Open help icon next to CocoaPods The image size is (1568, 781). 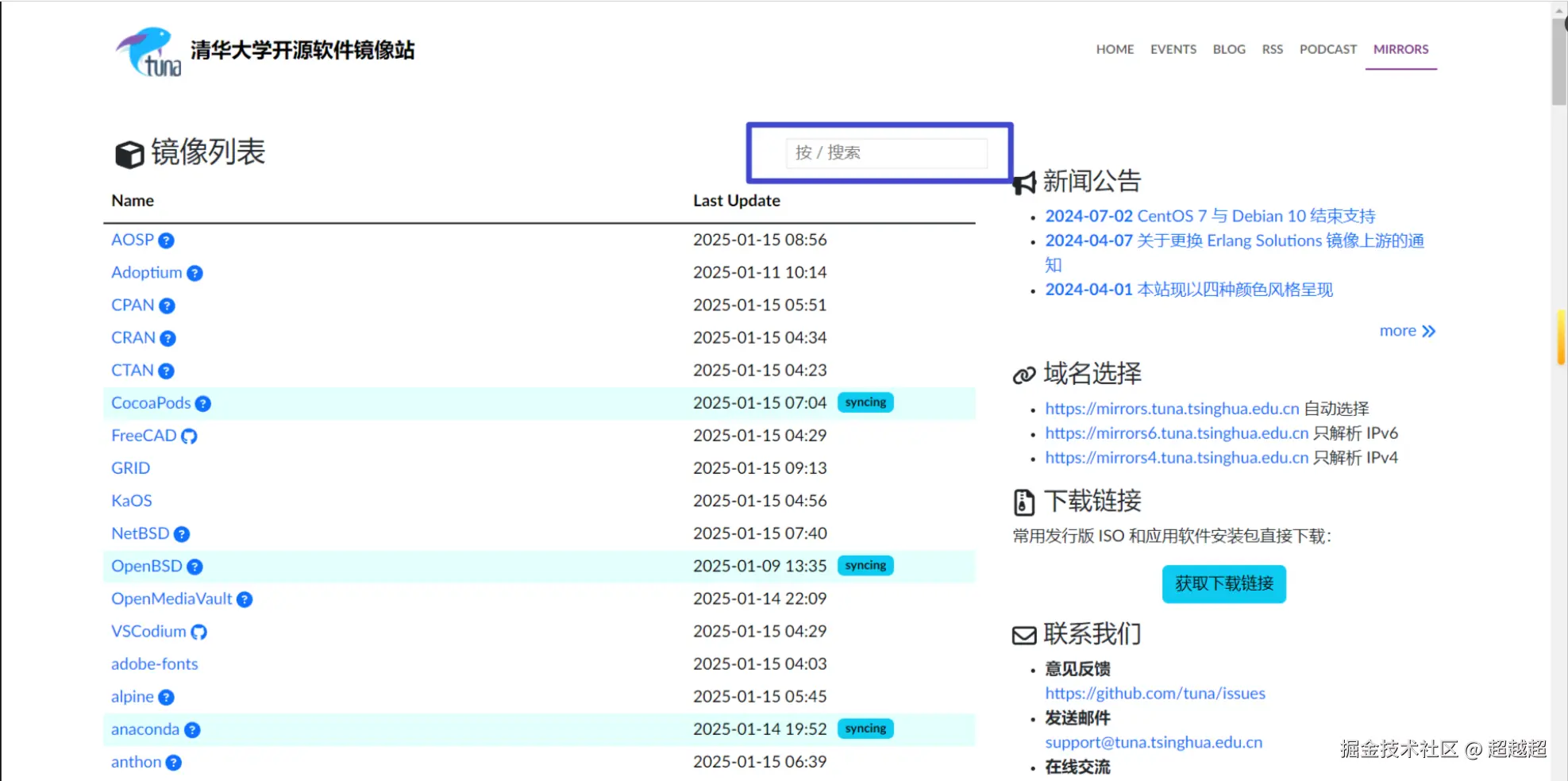coord(203,404)
